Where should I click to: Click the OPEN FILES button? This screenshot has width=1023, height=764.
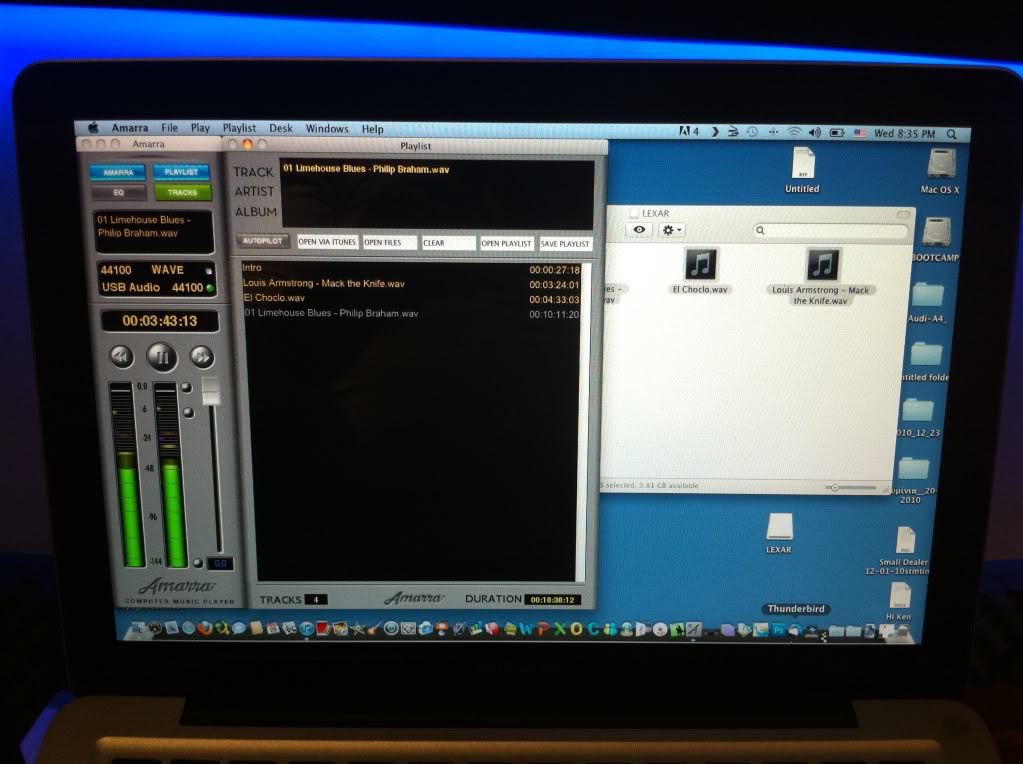point(389,243)
